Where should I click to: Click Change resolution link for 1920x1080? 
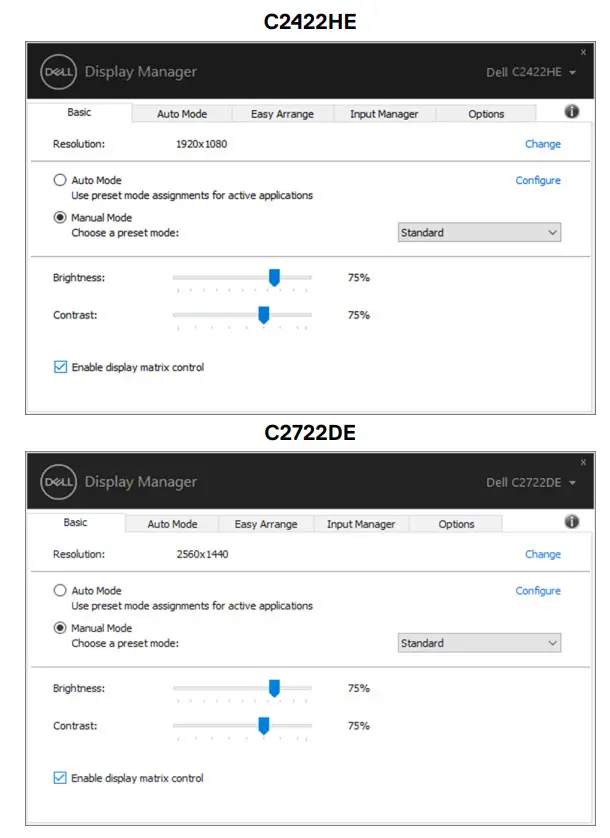(543, 144)
